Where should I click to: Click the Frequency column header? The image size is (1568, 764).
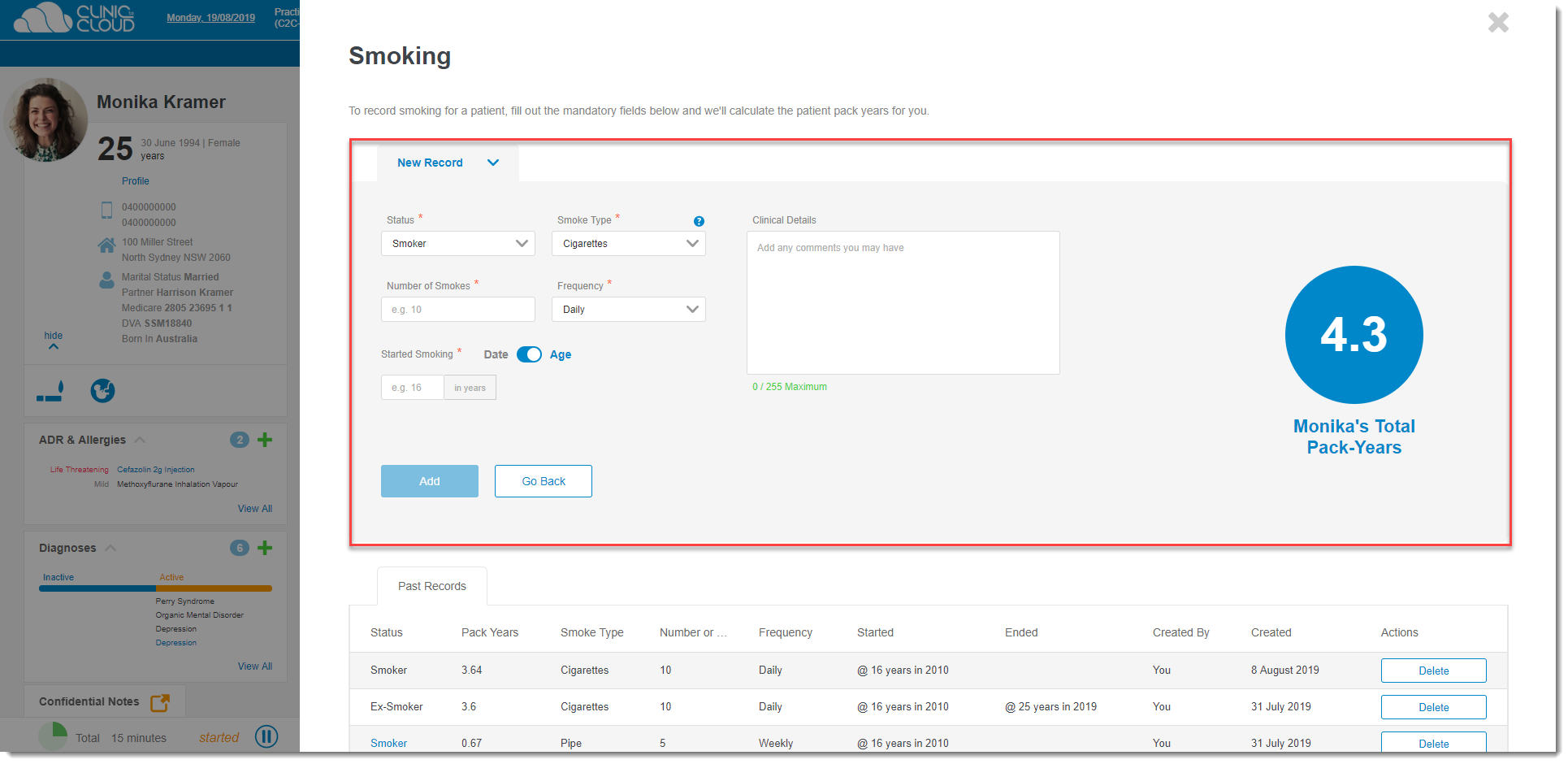tap(786, 632)
